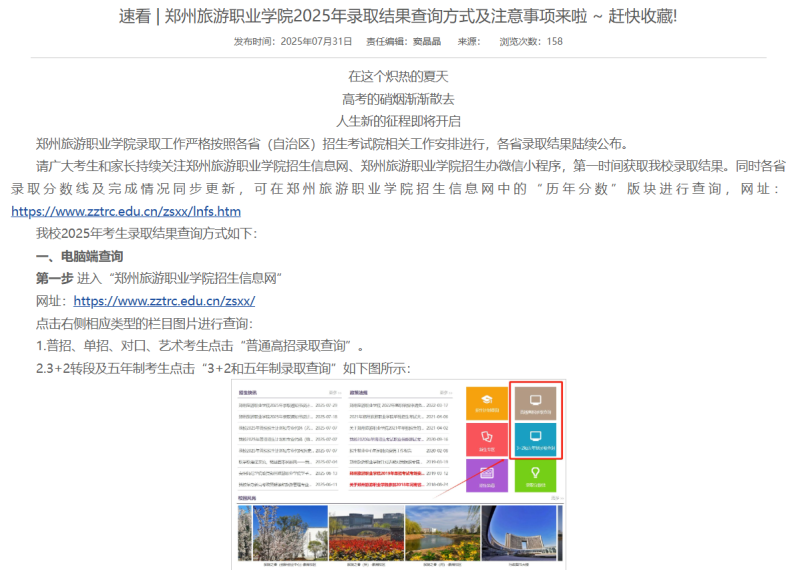Click the publish date 2025年07月31日

pos(316,41)
